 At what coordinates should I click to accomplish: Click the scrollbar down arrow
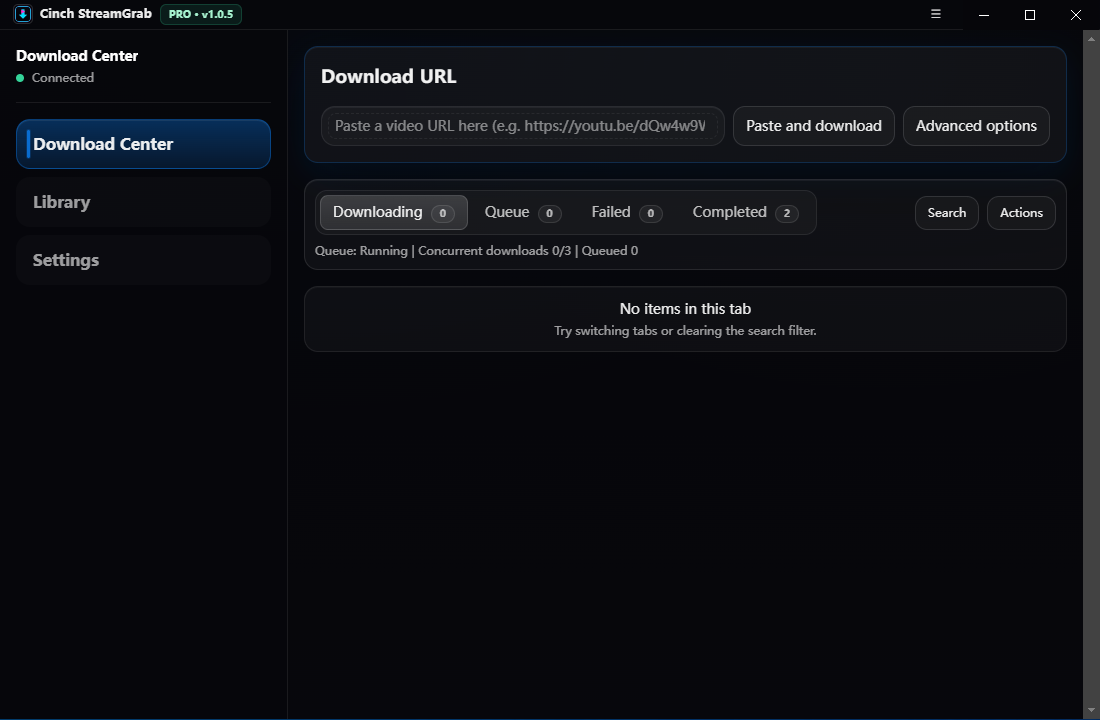point(1091,711)
